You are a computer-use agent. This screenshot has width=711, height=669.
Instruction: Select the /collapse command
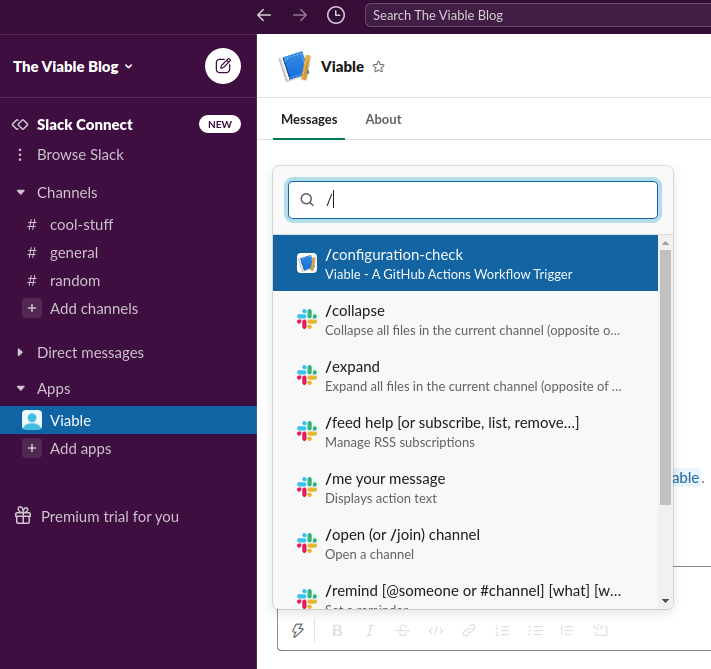point(465,320)
